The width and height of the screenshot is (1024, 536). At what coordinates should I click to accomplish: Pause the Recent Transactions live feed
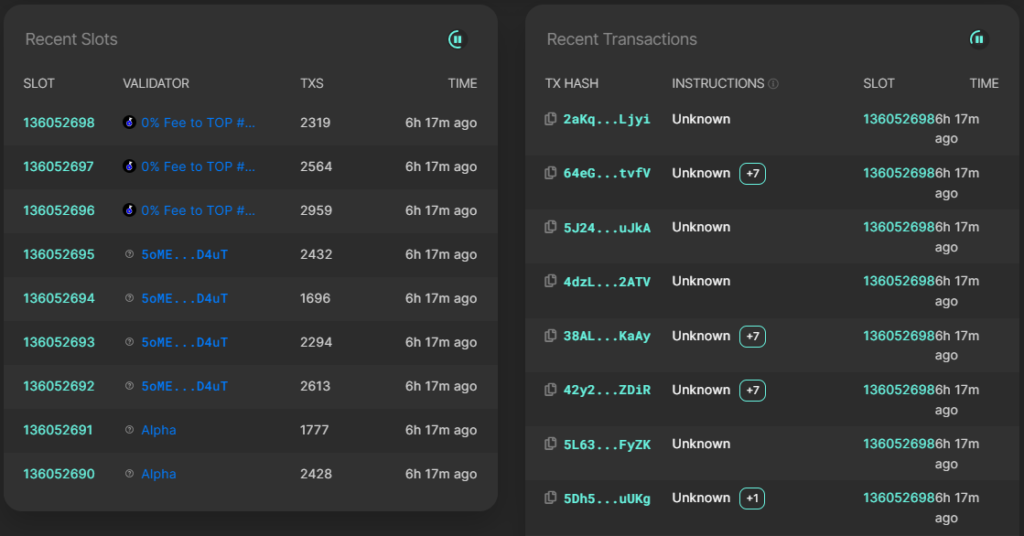(x=978, y=39)
